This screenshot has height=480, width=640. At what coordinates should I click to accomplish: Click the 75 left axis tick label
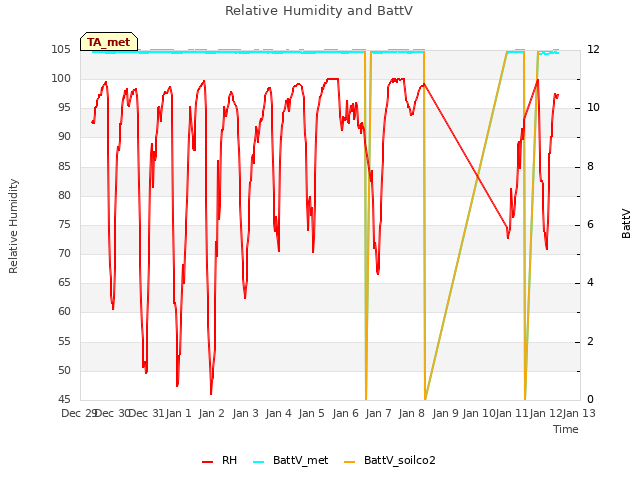pyautogui.click(x=64, y=224)
